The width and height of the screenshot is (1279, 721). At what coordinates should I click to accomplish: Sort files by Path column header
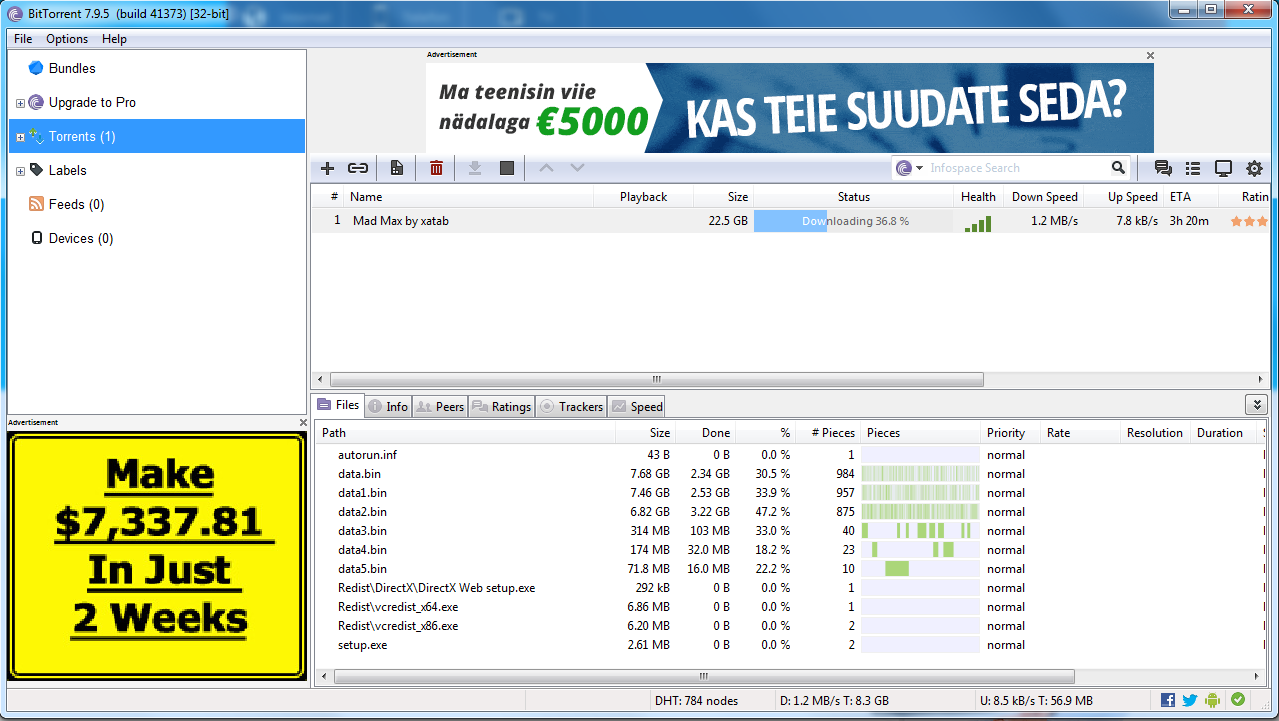click(x=465, y=433)
